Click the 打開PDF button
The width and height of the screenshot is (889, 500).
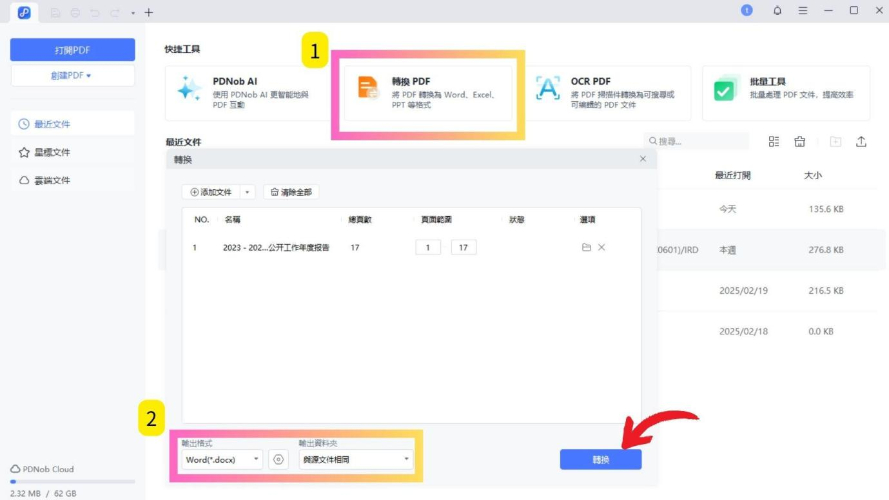click(x=73, y=50)
